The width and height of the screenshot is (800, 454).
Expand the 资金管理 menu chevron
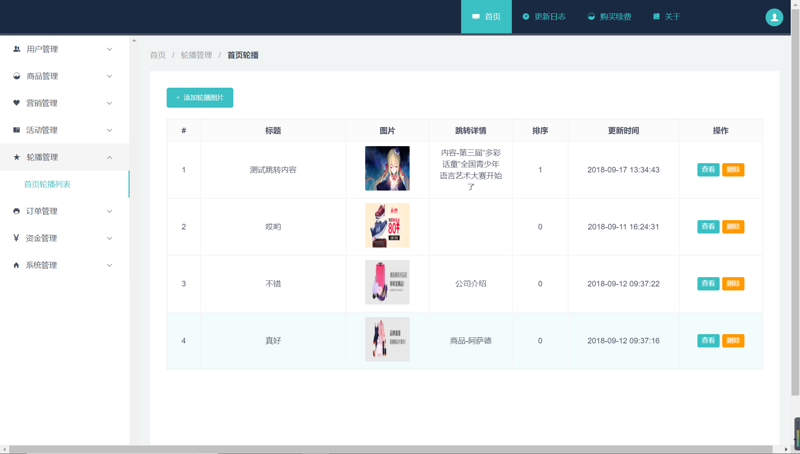tap(109, 239)
